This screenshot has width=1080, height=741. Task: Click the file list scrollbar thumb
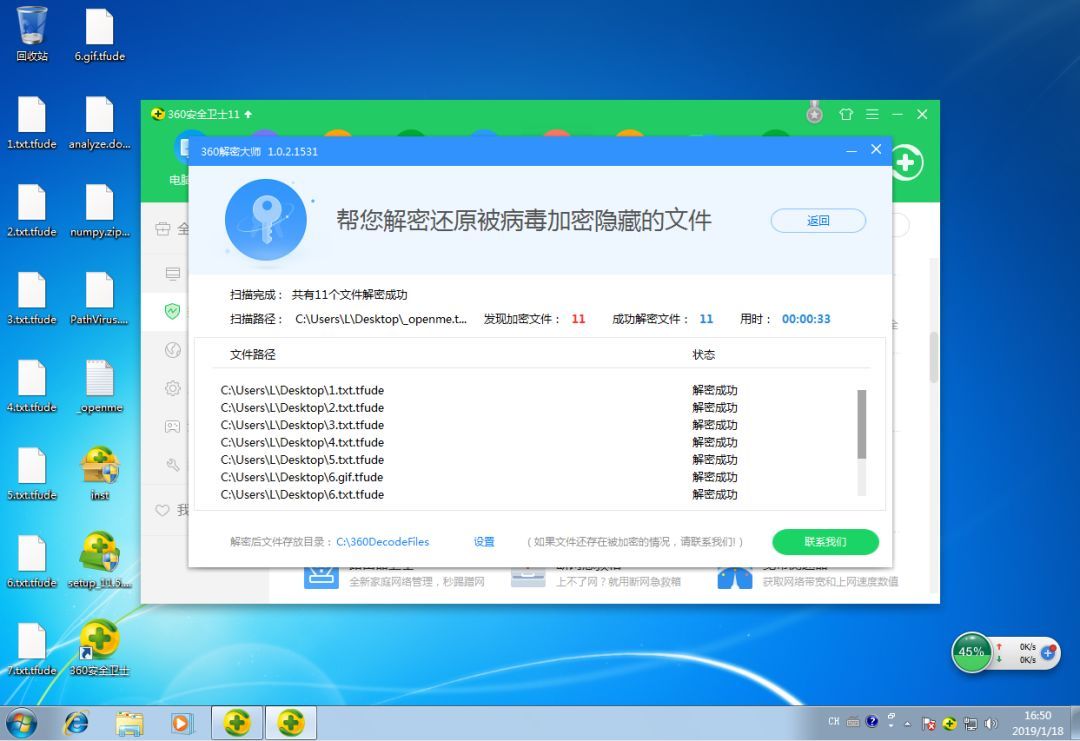tap(861, 424)
